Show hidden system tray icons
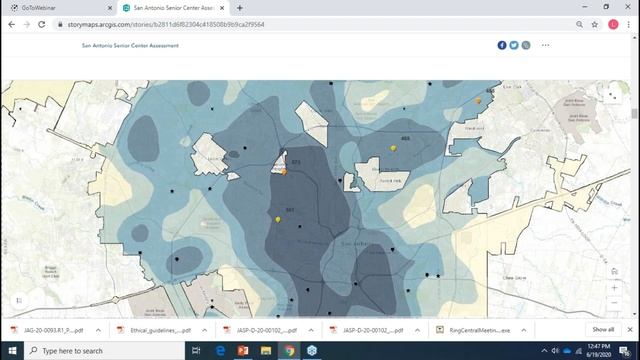Screen dimensions: 640x360 (x=544, y=351)
